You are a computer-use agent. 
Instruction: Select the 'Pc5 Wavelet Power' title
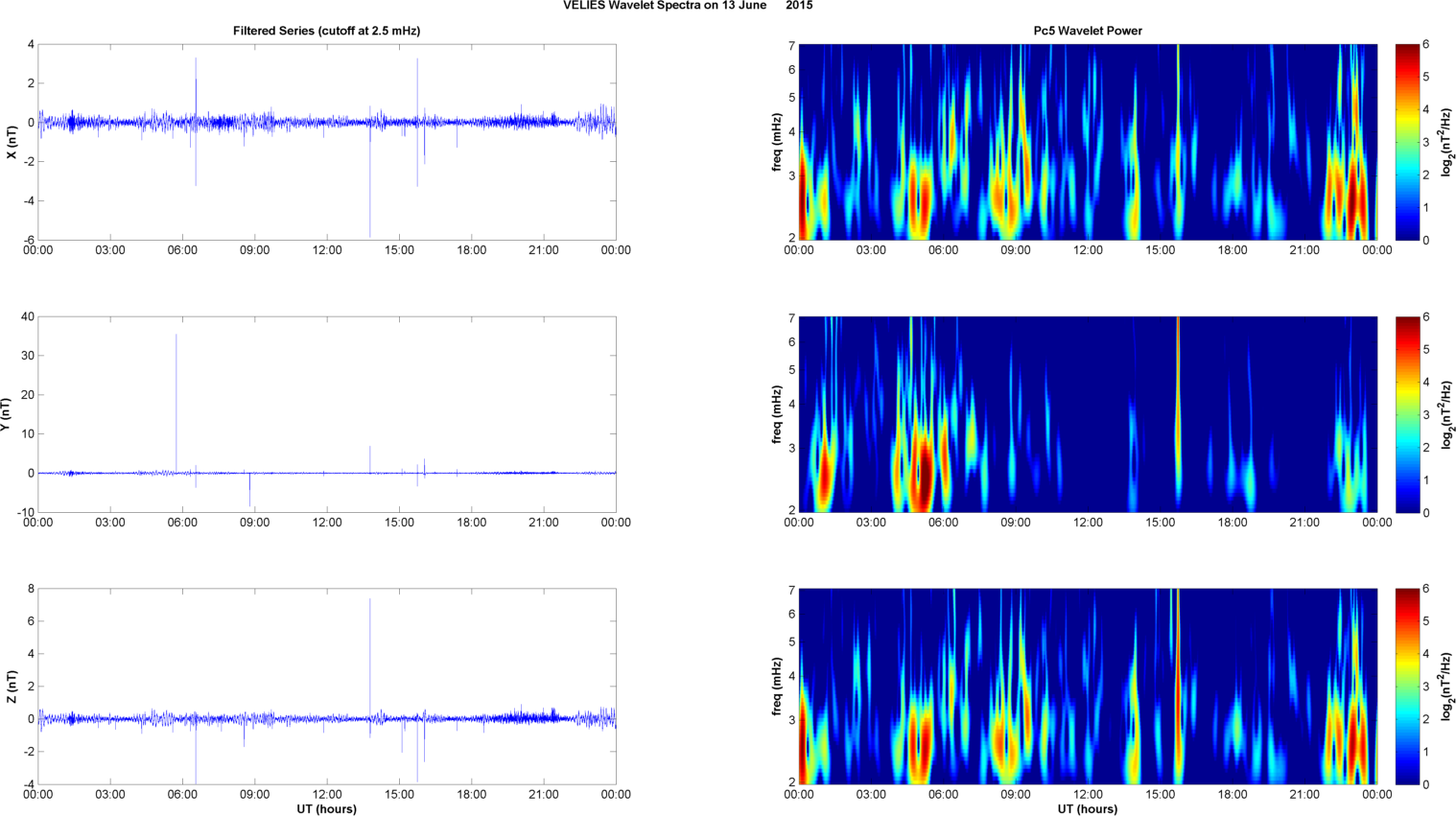(x=1088, y=31)
